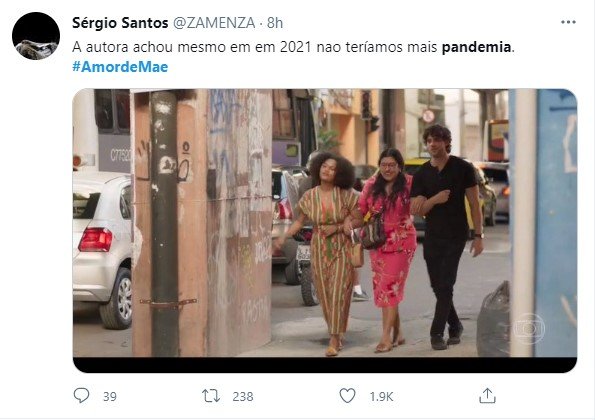This screenshot has width=595, height=420.
Task: Open the @ZAMENZA handle link
Action: coord(214,23)
